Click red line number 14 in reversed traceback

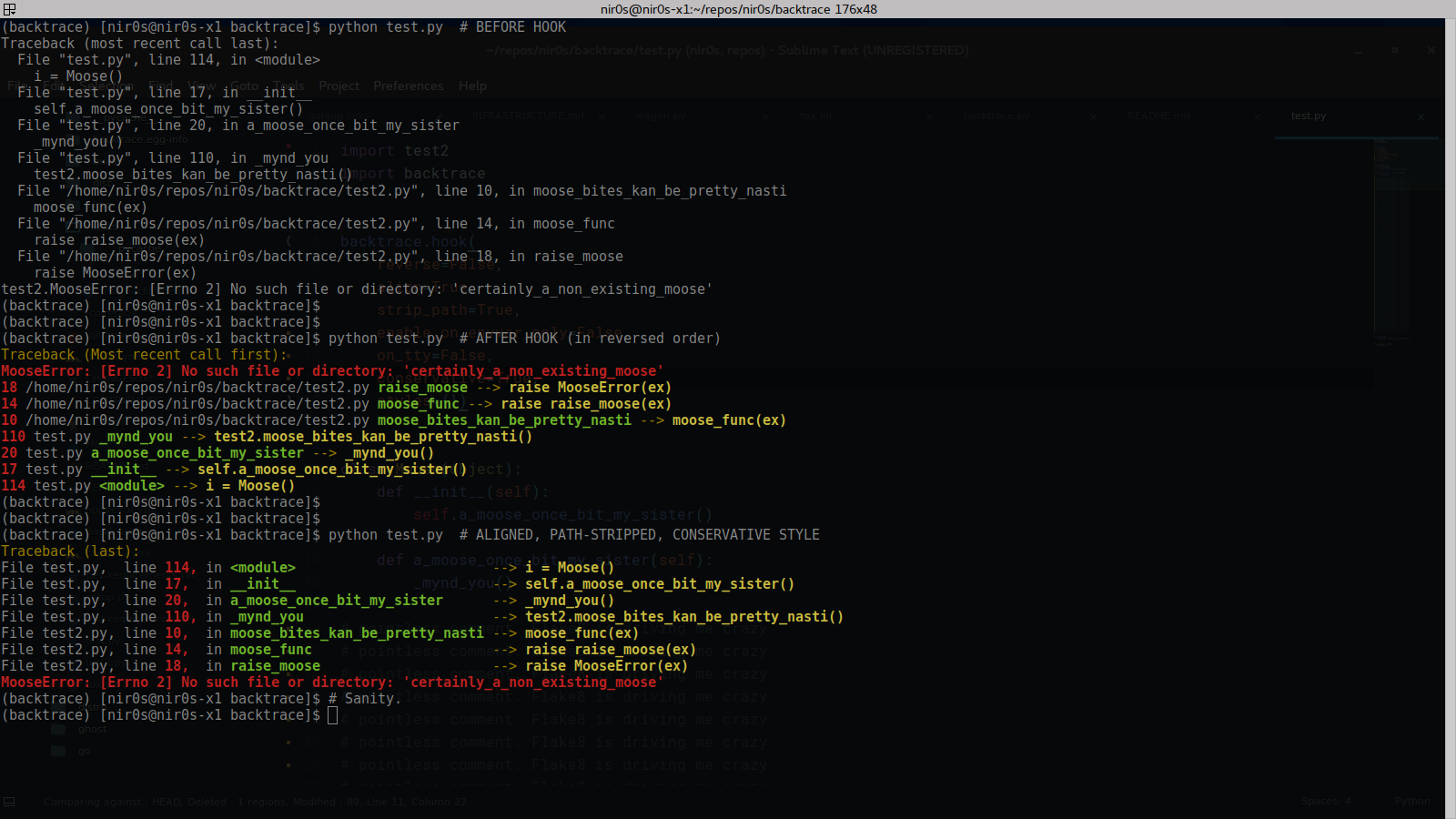coord(9,404)
